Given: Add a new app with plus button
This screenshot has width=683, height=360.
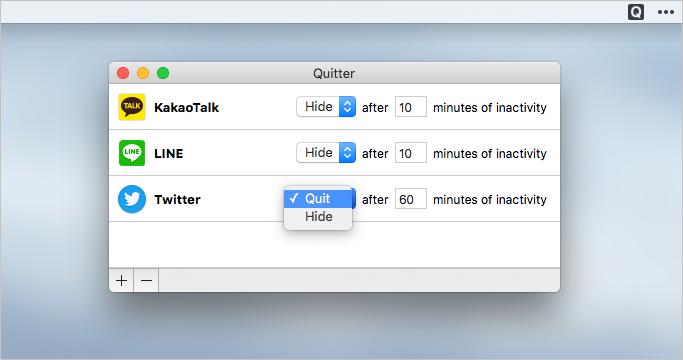Looking at the screenshot, I should tap(122, 280).
